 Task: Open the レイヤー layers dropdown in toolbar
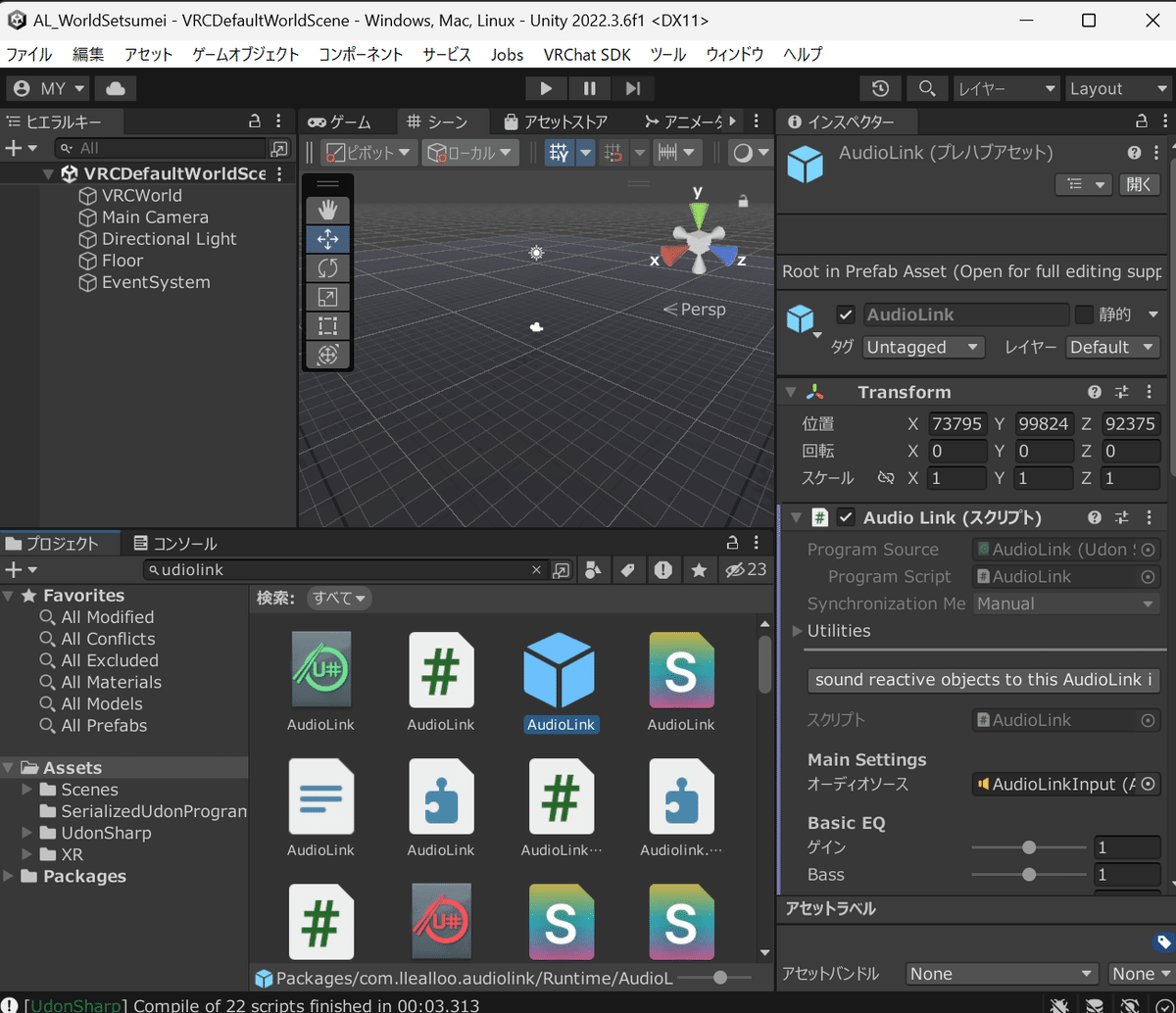(x=1006, y=88)
